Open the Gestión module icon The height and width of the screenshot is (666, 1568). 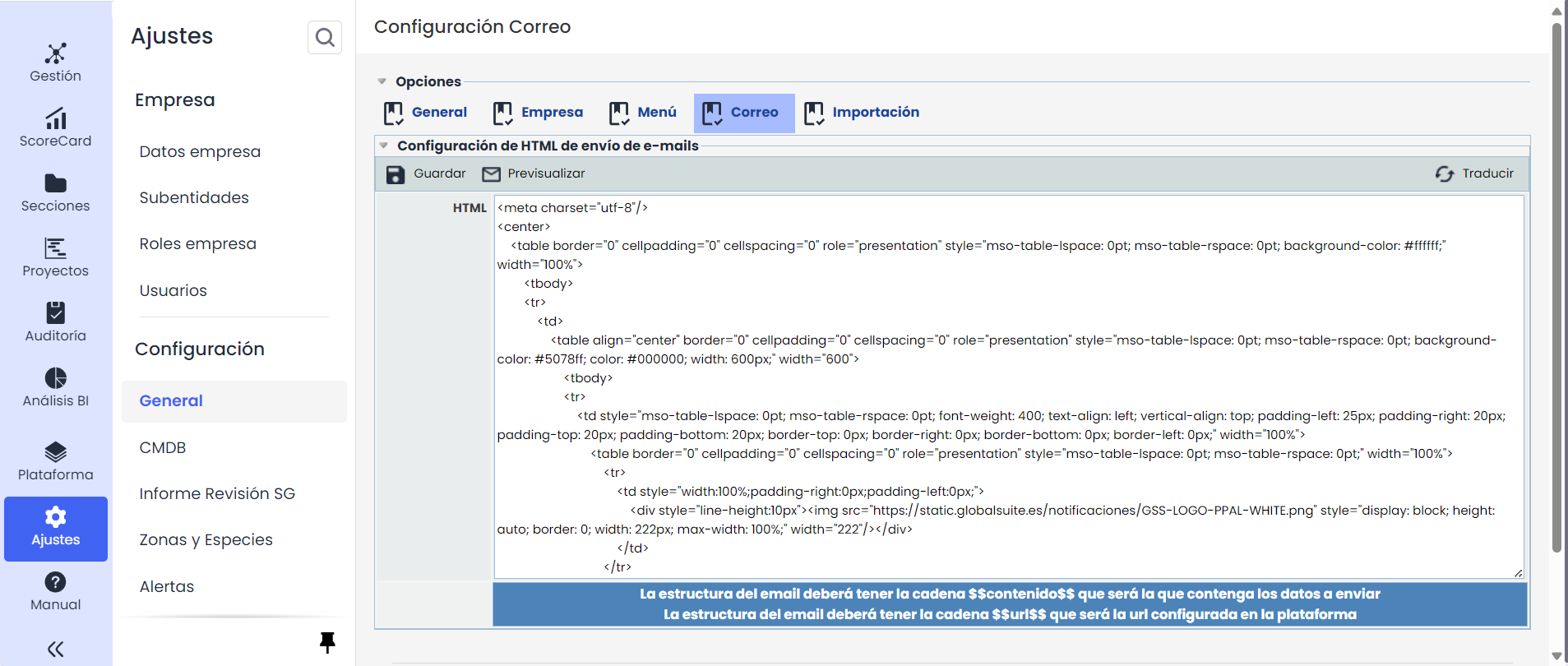(x=55, y=54)
